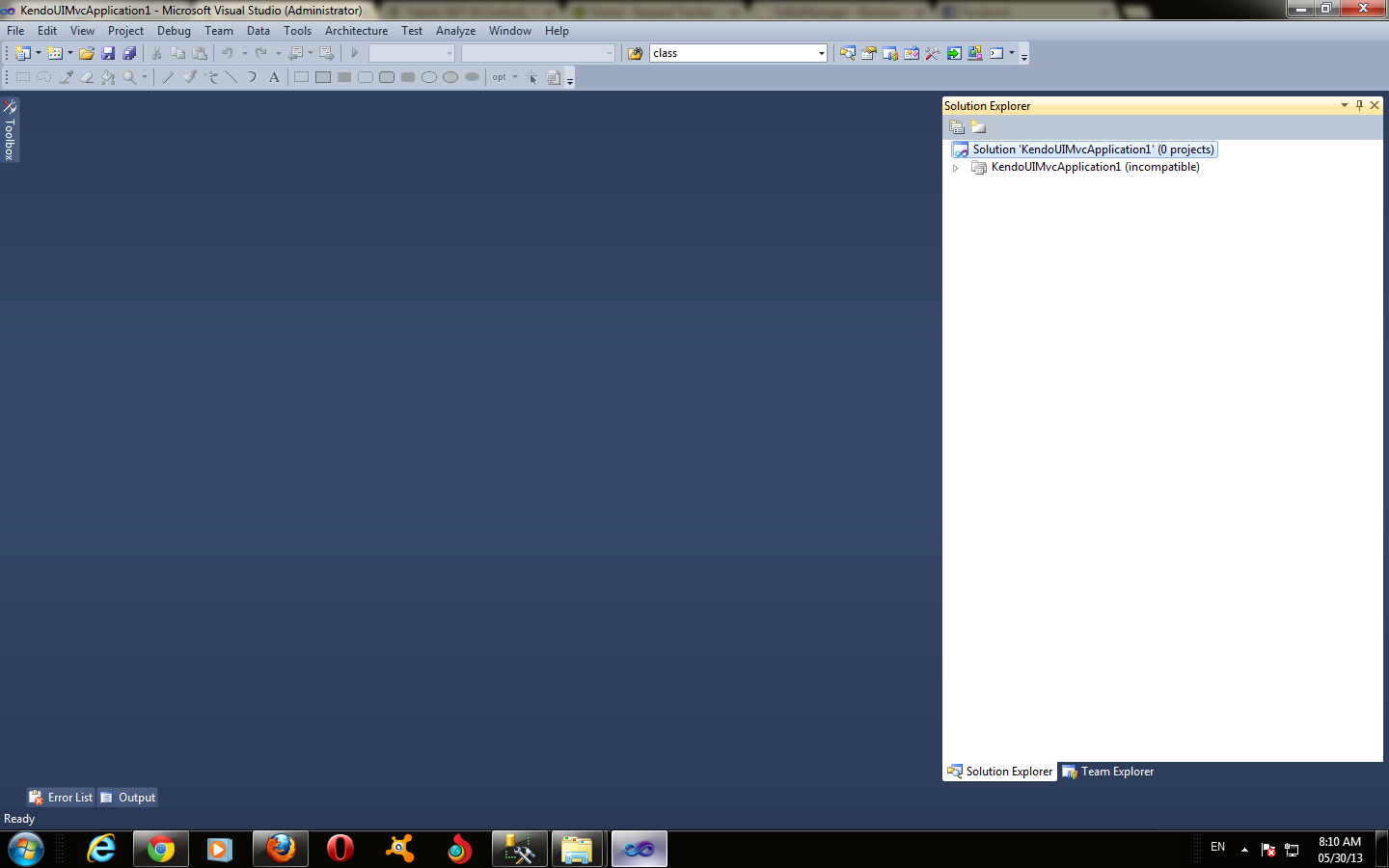Click the Redo arrow icon
Viewport: 1389px width, 868px height.
click(261, 53)
